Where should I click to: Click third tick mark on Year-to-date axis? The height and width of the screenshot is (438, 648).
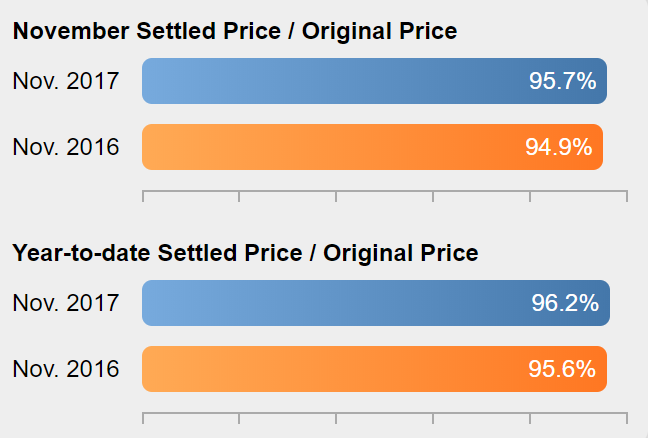[336, 418]
